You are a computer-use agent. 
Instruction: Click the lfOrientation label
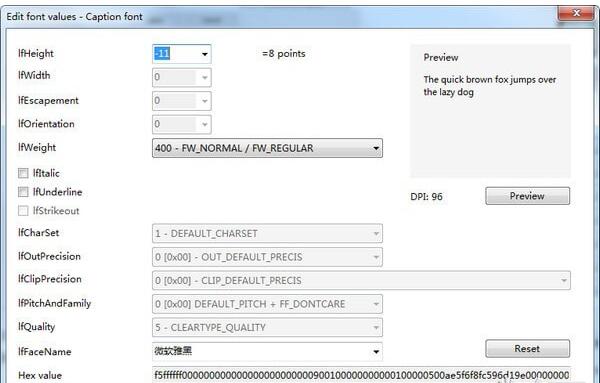[x=46, y=124]
